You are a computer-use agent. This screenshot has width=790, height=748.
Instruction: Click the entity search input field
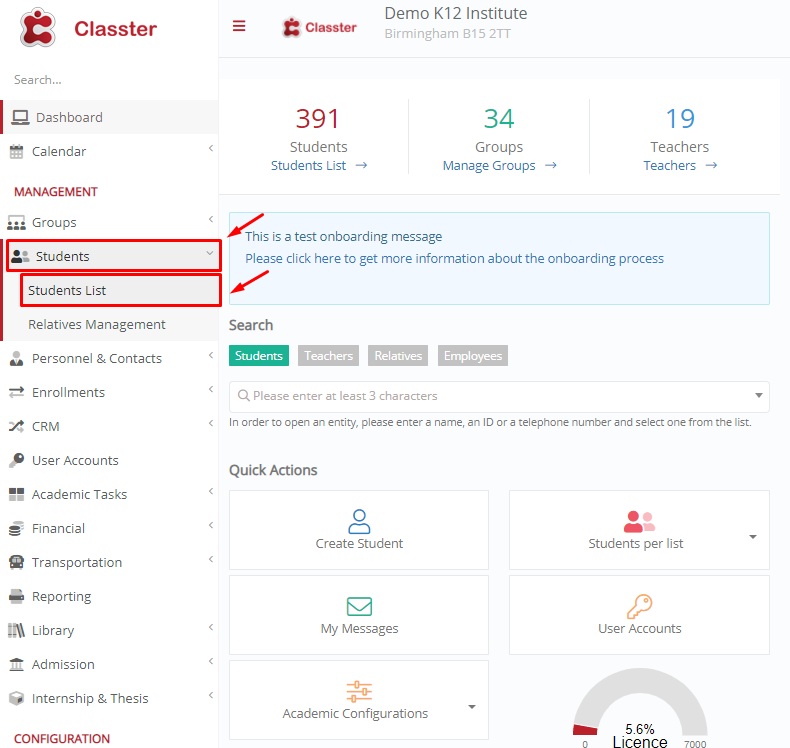pos(499,396)
